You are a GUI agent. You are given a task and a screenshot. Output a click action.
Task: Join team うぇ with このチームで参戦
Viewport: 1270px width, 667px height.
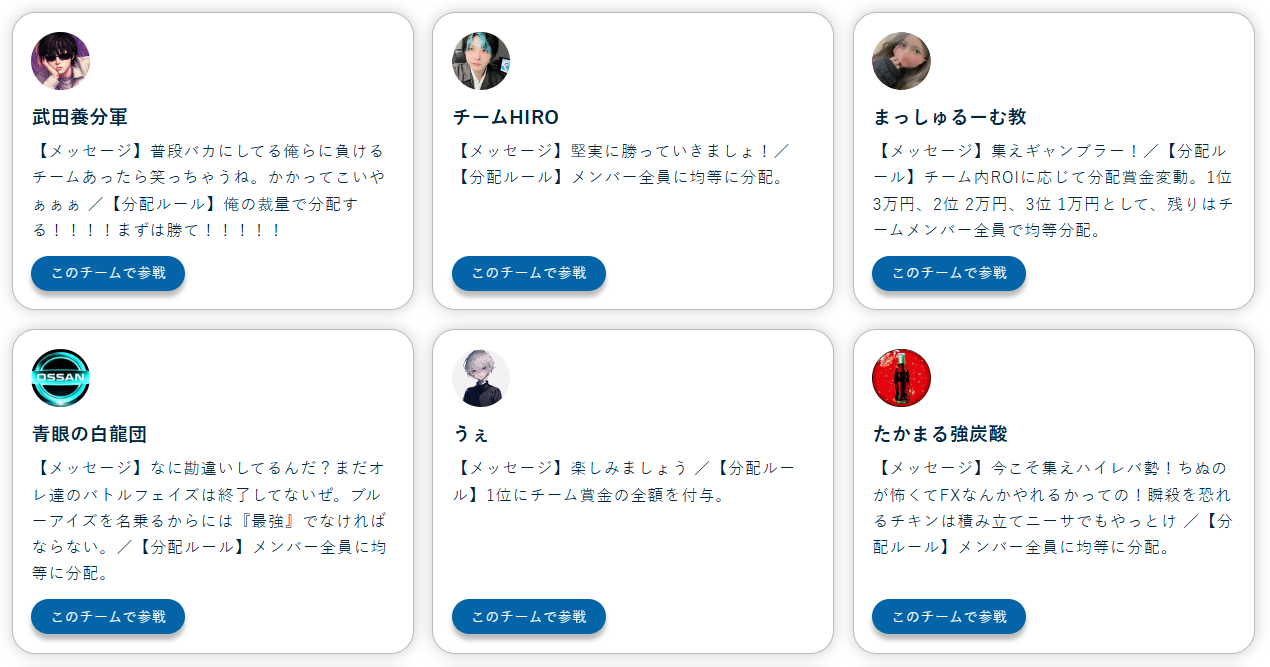(x=528, y=616)
